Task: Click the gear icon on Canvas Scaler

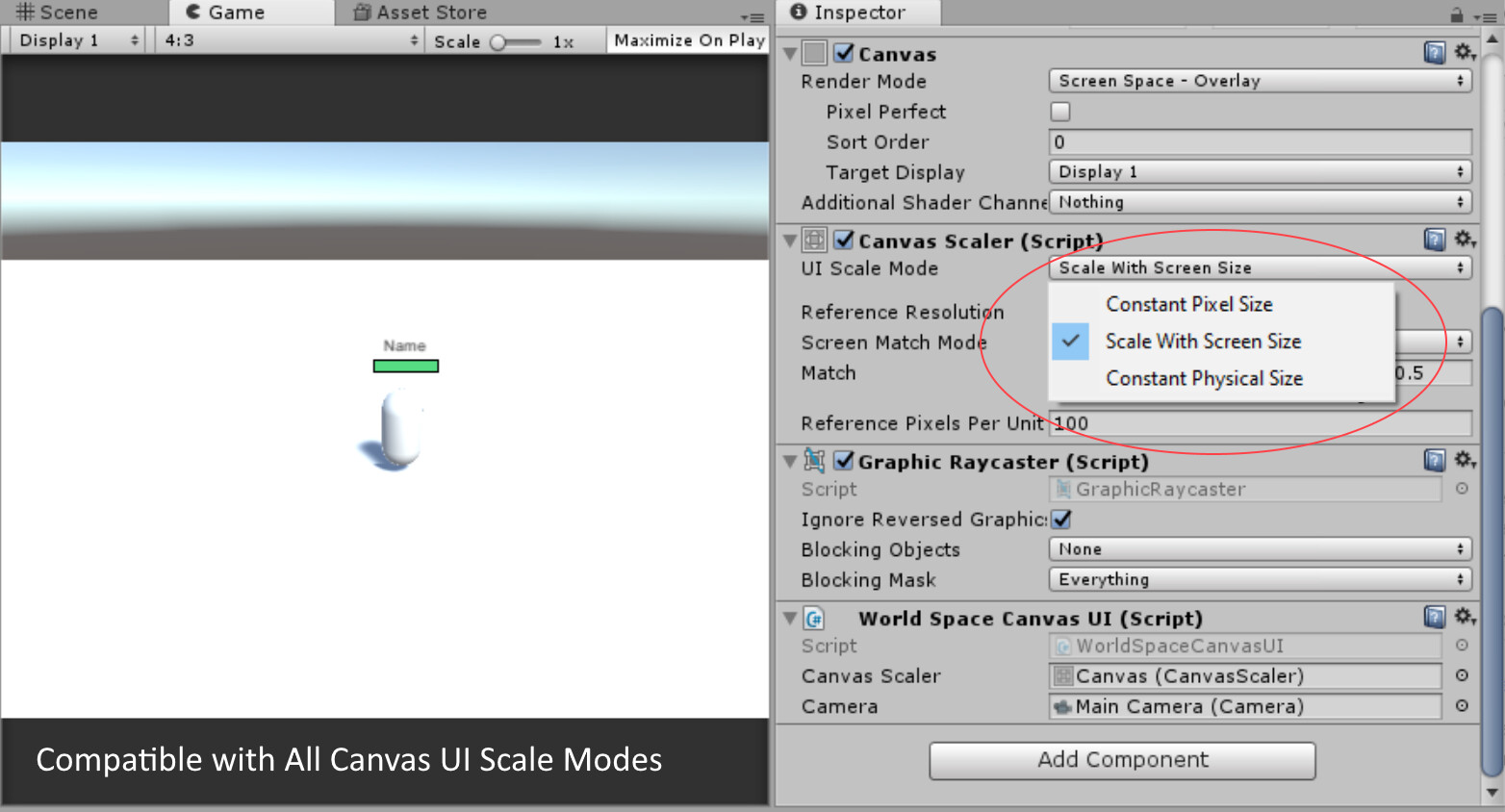Action: click(x=1465, y=240)
